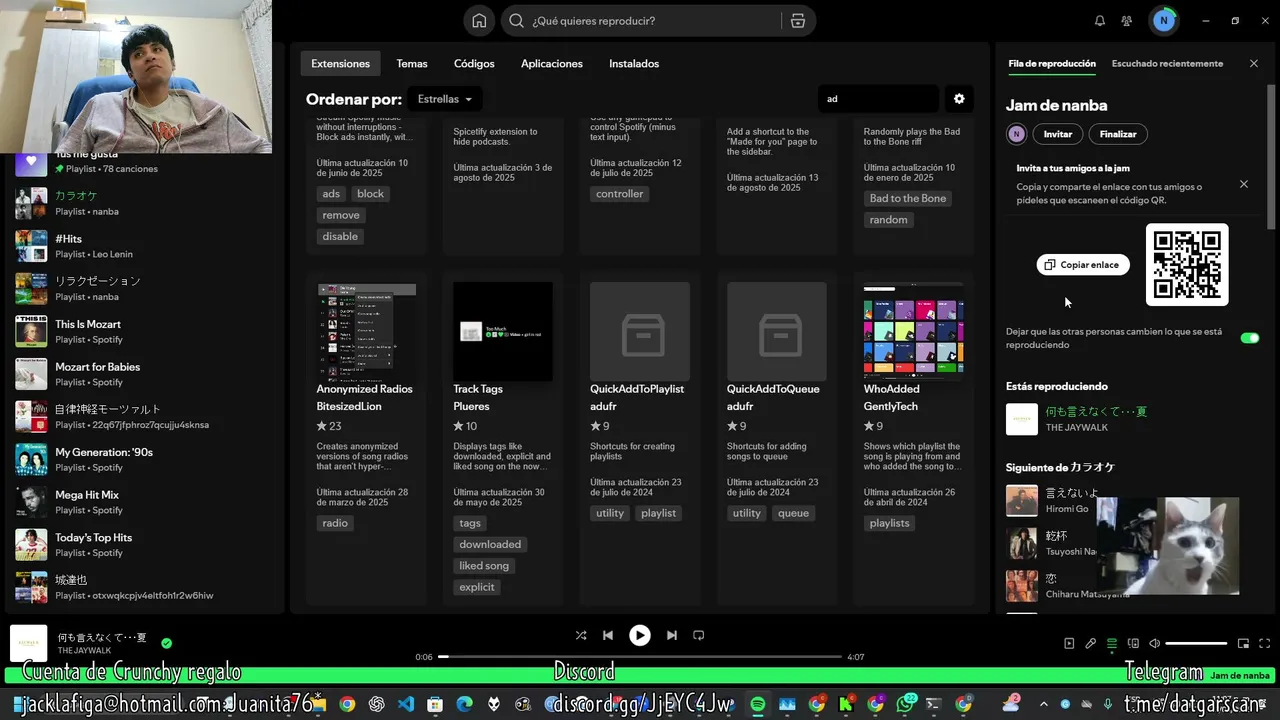Open the Escuchado recientemente tab
Image resolution: width=1280 pixels, height=720 pixels.
click(x=1167, y=63)
